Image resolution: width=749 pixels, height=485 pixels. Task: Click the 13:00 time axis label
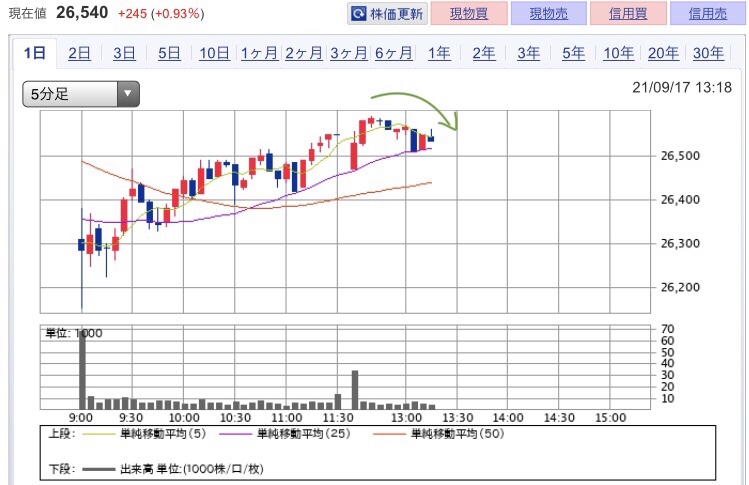click(406, 418)
